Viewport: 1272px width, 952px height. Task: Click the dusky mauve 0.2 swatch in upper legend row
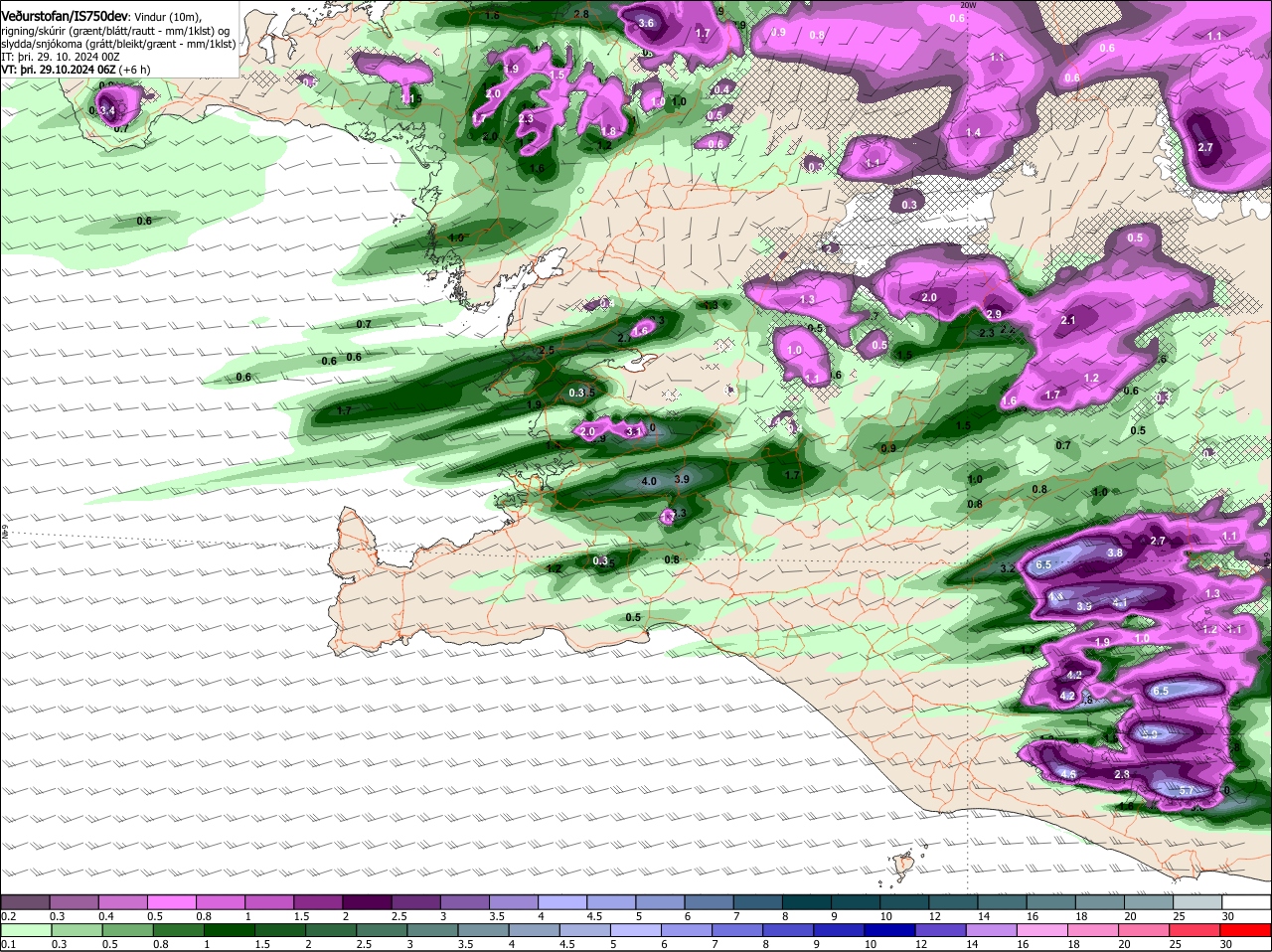tap(25, 900)
